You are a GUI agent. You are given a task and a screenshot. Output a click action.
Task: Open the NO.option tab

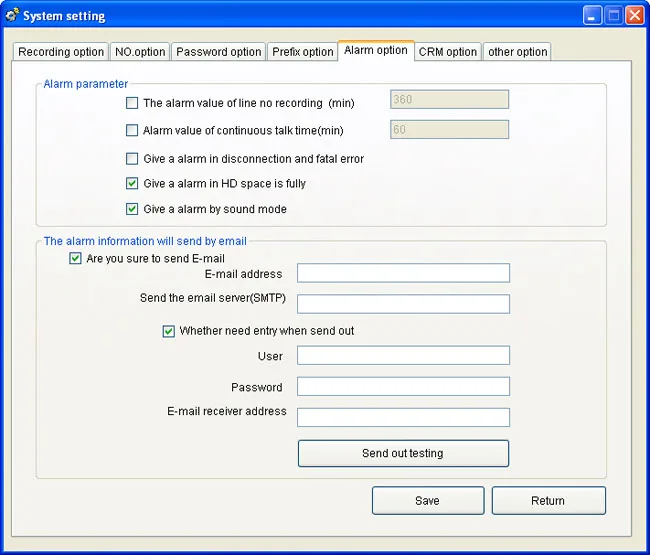click(x=140, y=52)
